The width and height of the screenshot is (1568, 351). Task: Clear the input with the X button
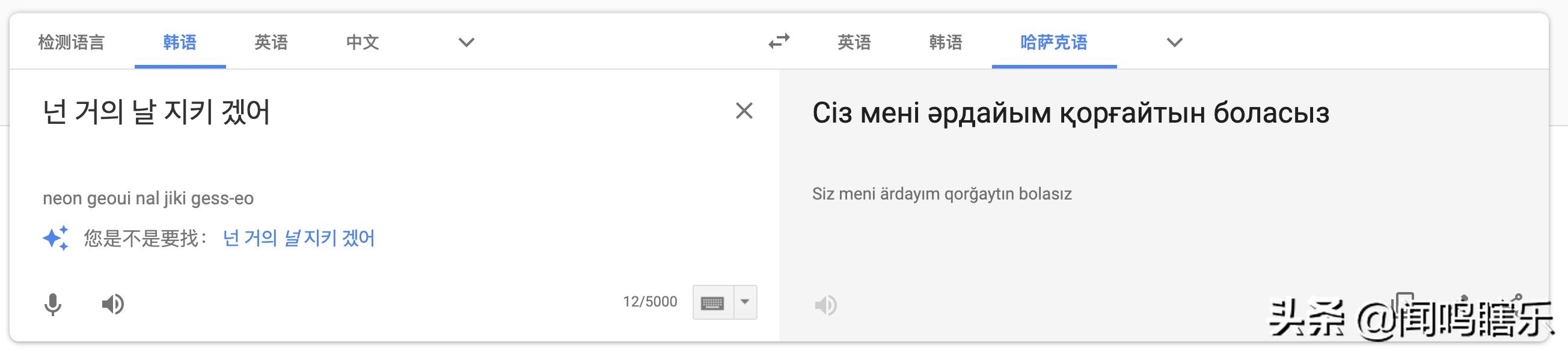pos(744,110)
